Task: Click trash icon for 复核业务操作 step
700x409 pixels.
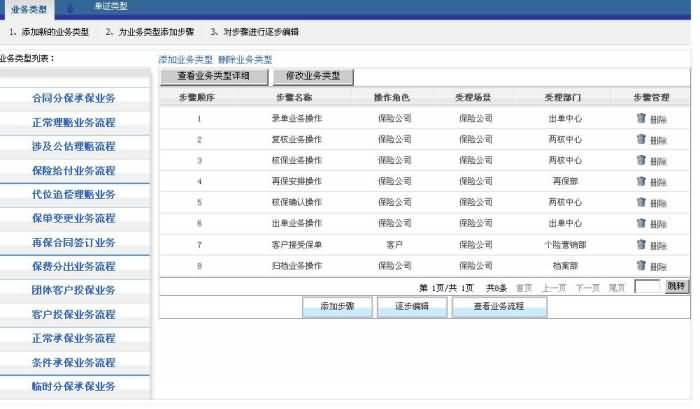Action: [641, 139]
